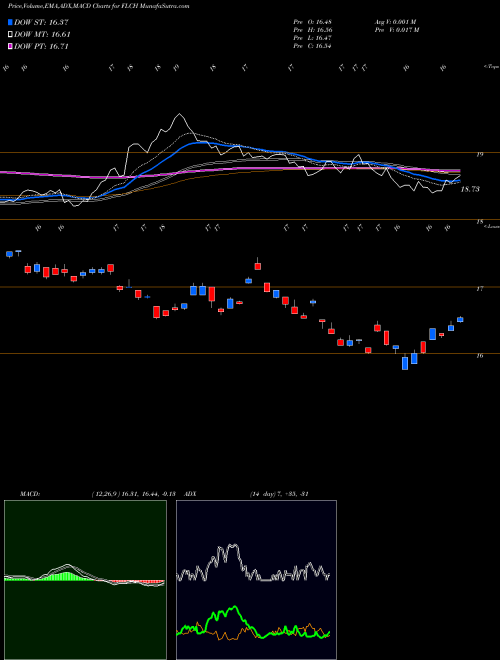Click the 'Pre C: 16.54' close value

pos(314,46)
